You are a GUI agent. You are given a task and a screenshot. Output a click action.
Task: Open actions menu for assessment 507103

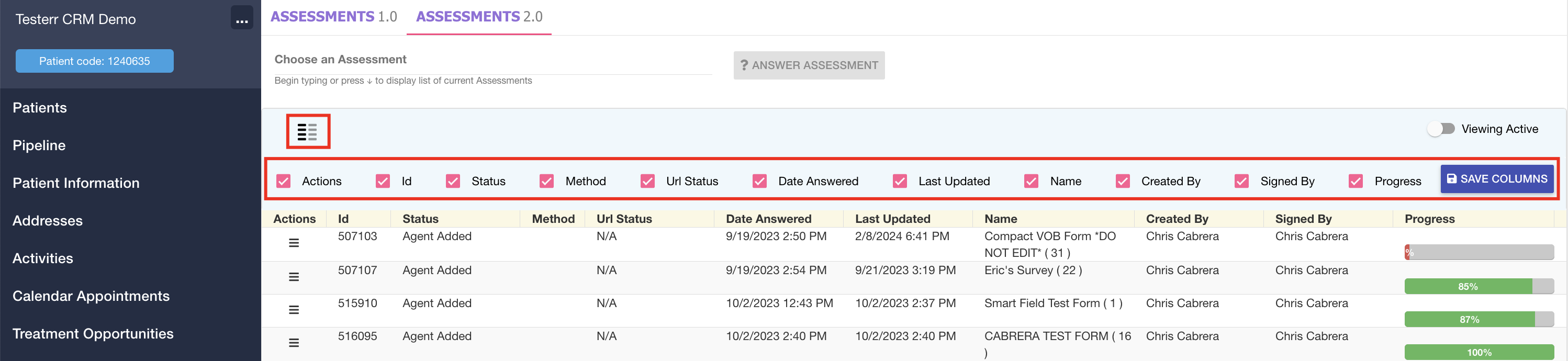pos(294,243)
